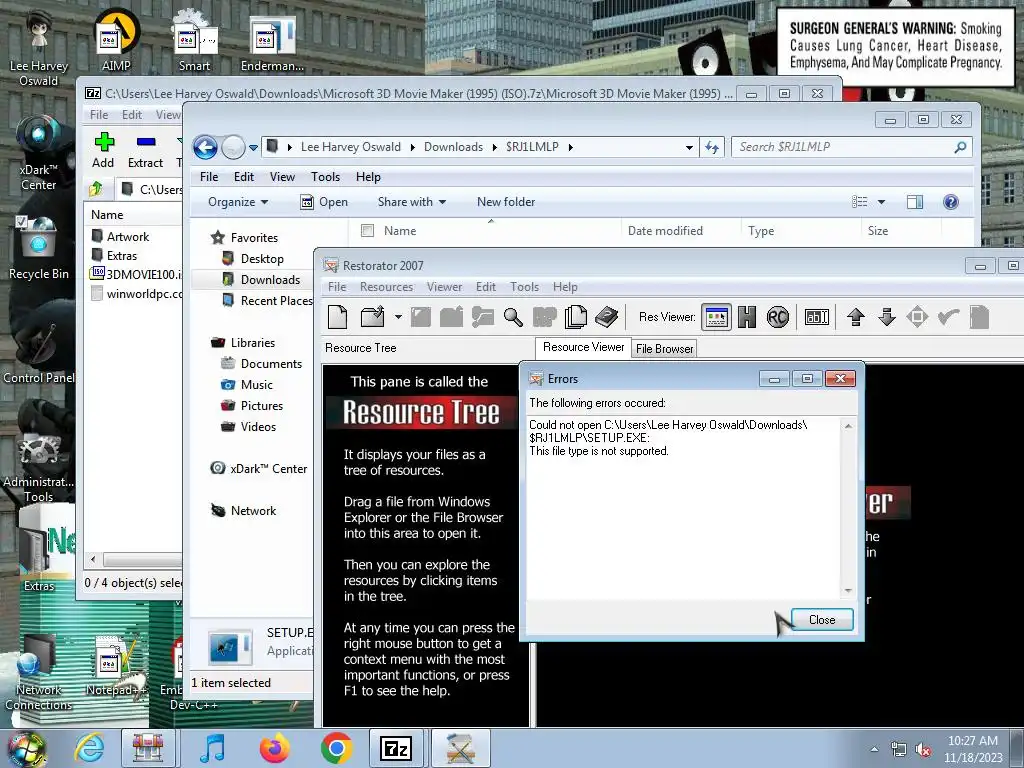Viewport: 1024px width, 768px height.
Task: Select Desktop under Favorites
Action: (262, 259)
